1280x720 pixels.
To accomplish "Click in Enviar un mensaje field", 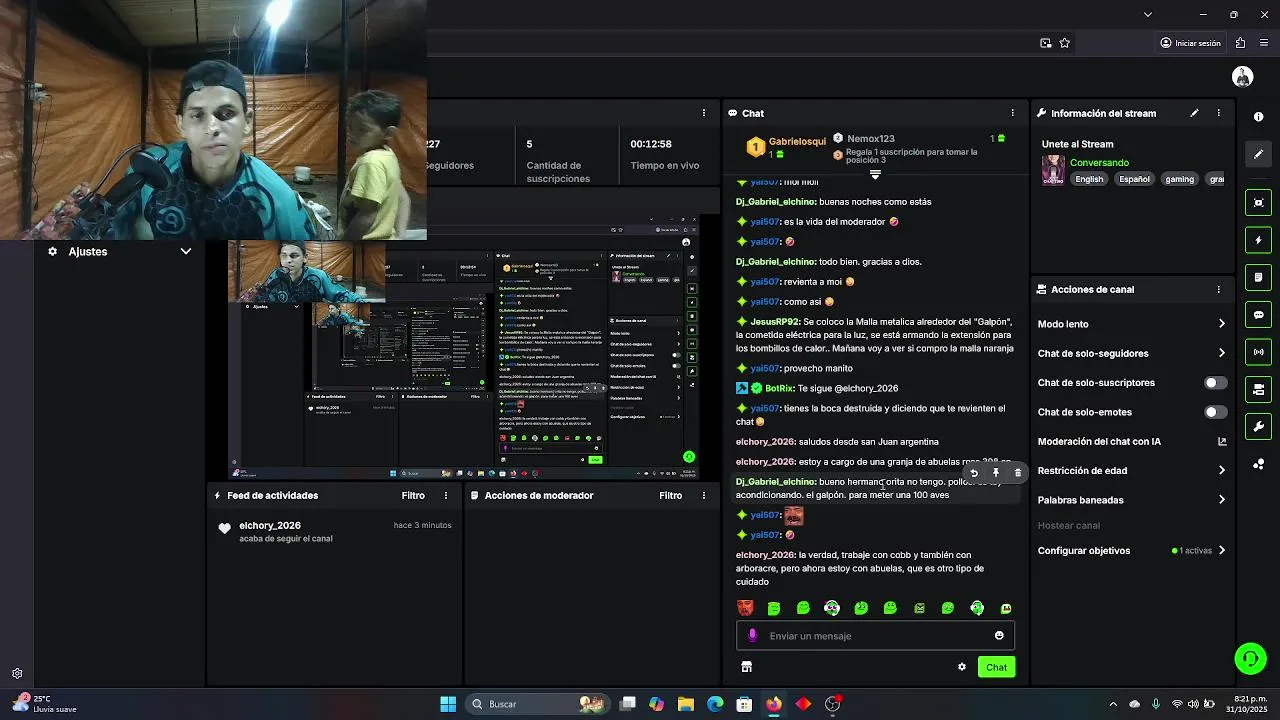I will tap(875, 635).
